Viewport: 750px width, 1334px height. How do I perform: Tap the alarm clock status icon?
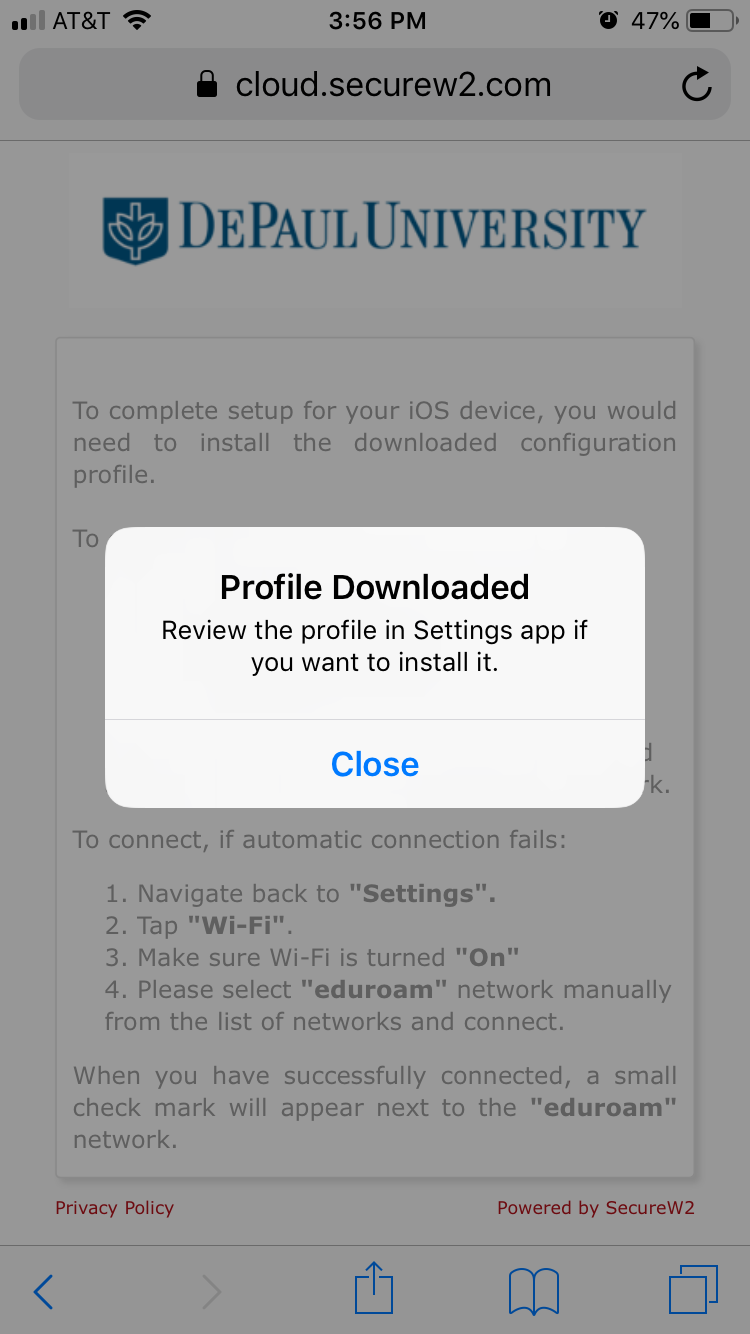(608, 20)
